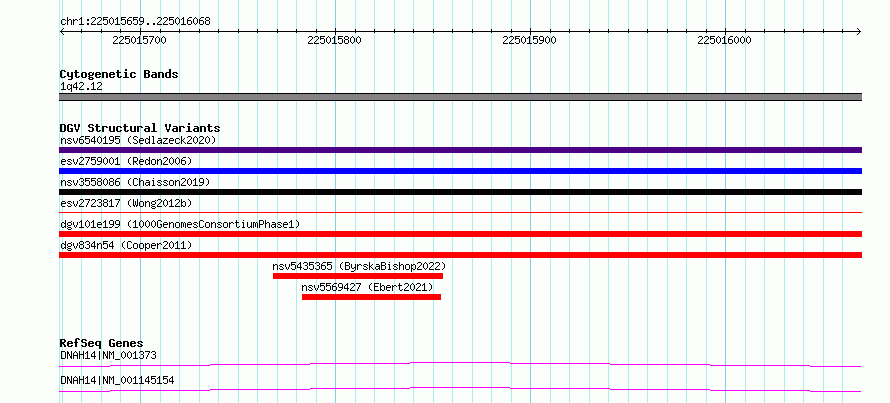Select the thin red esv2723817 variant line
This screenshot has width=890, height=403.
[x=460, y=212]
